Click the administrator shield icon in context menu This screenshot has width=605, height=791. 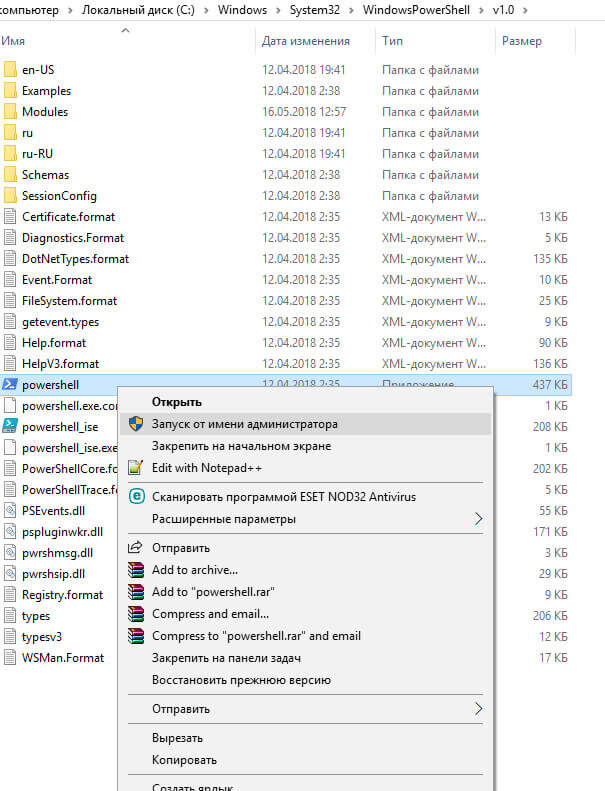point(136,424)
